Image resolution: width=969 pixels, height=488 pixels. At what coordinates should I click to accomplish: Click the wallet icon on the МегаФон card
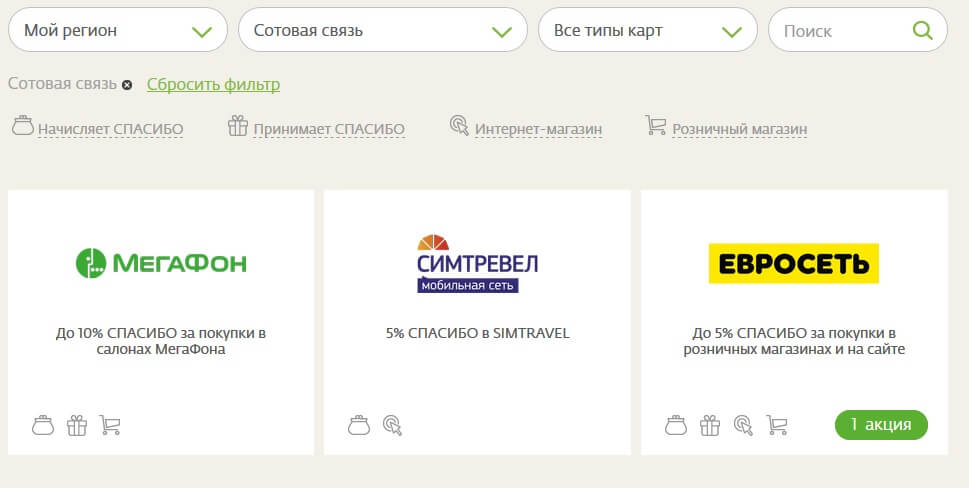tap(43, 425)
